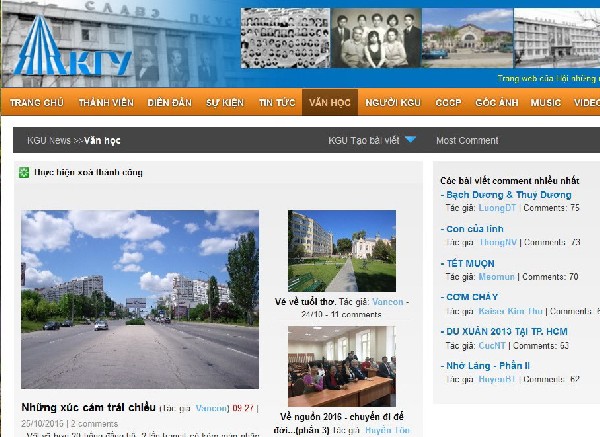This screenshot has height=437, width=600.
Task: Click the class photo collage in header
Action: coord(285,38)
